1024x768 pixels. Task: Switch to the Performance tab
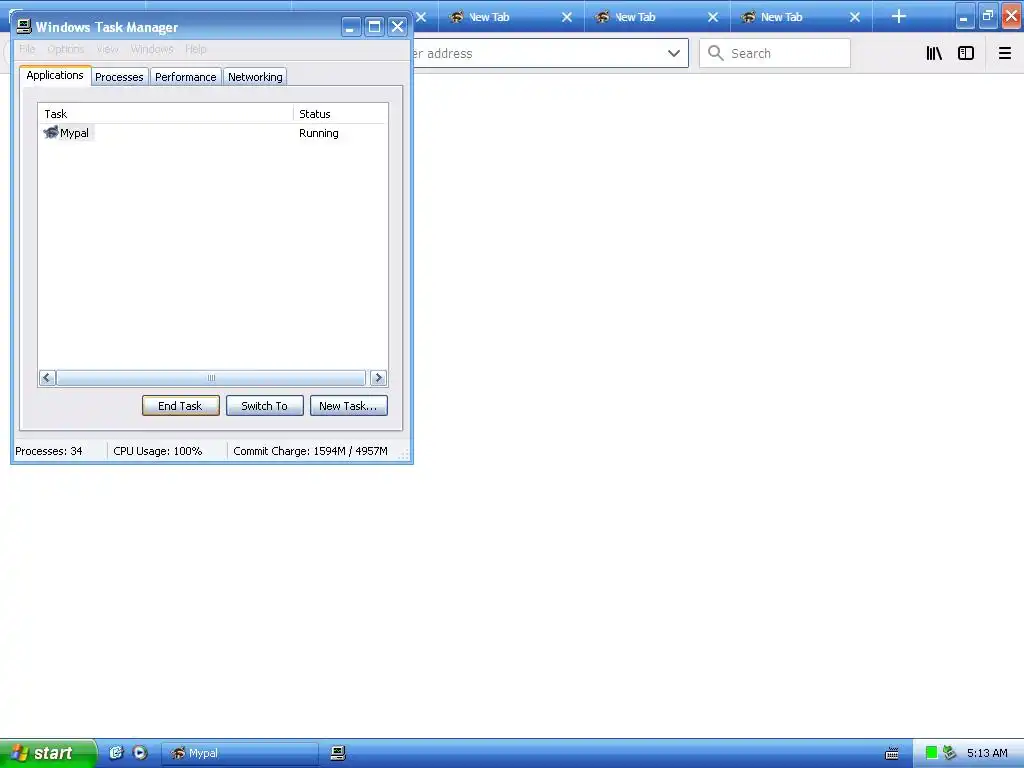185,77
